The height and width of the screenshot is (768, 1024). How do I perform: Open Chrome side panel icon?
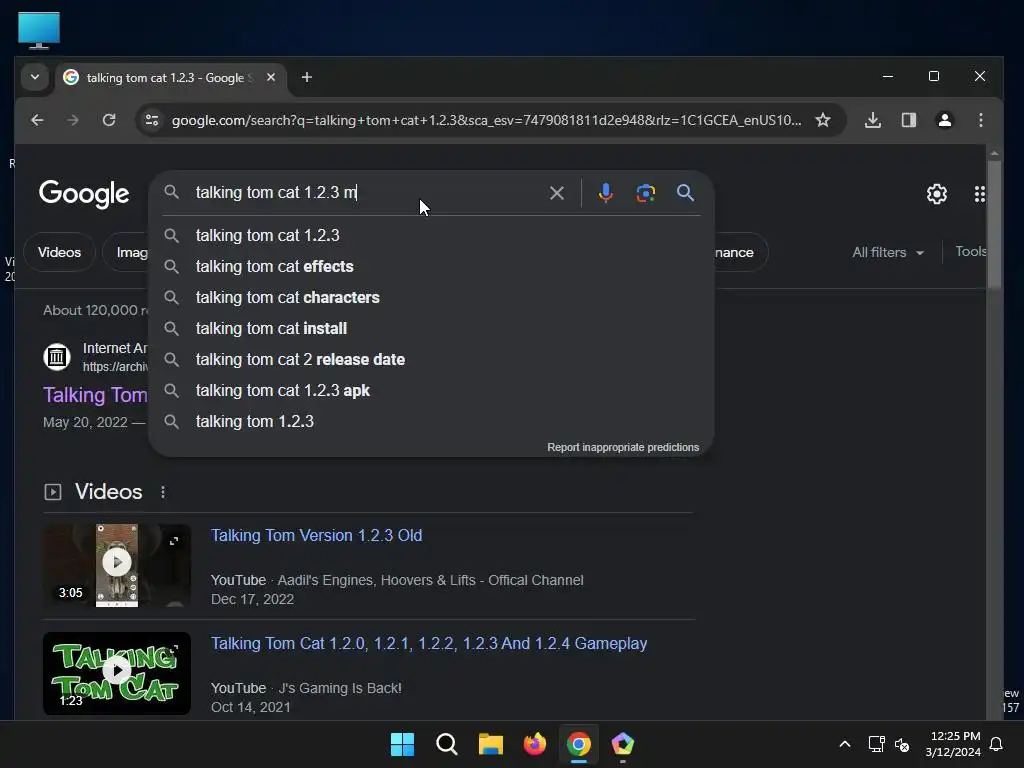pos(908,120)
